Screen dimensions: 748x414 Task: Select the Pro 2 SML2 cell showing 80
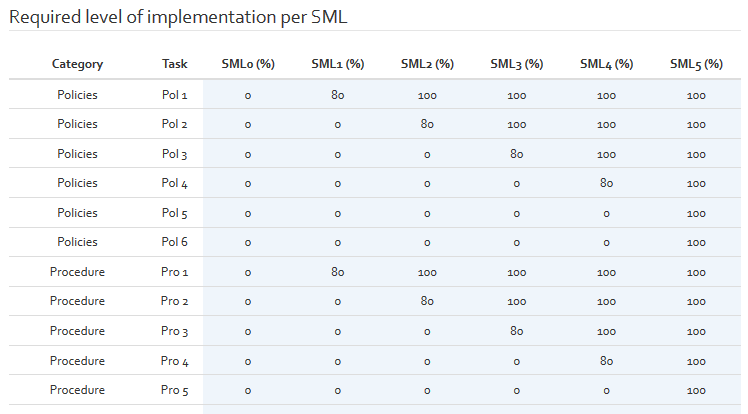[427, 301]
